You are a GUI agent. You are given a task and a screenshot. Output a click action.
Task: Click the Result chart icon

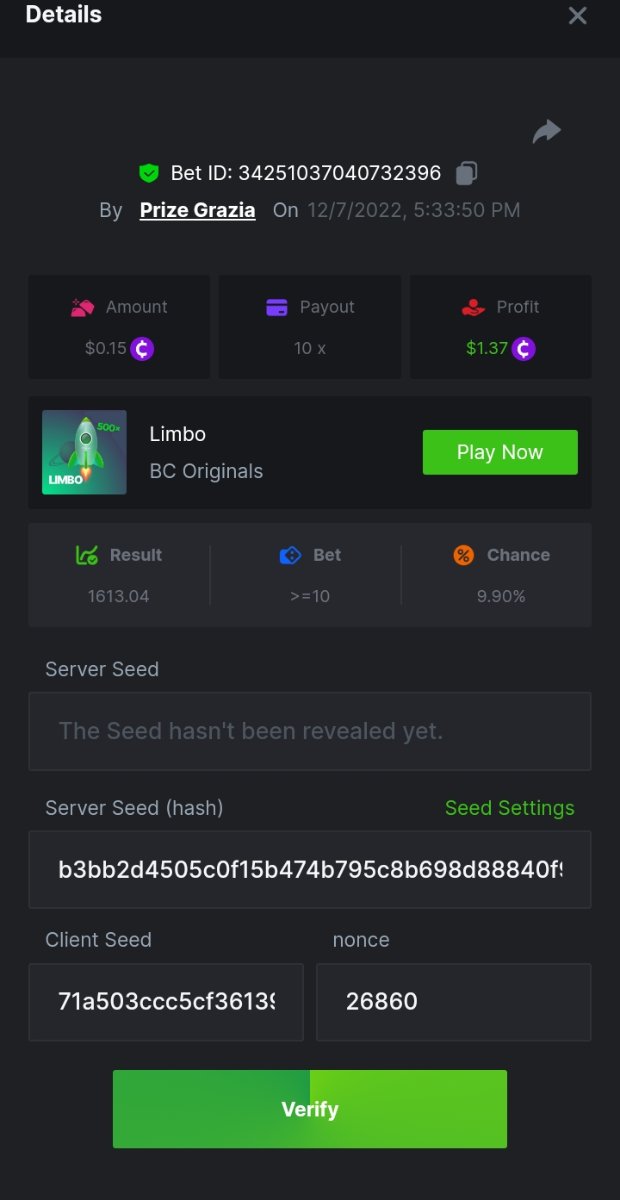pos(87,555)
